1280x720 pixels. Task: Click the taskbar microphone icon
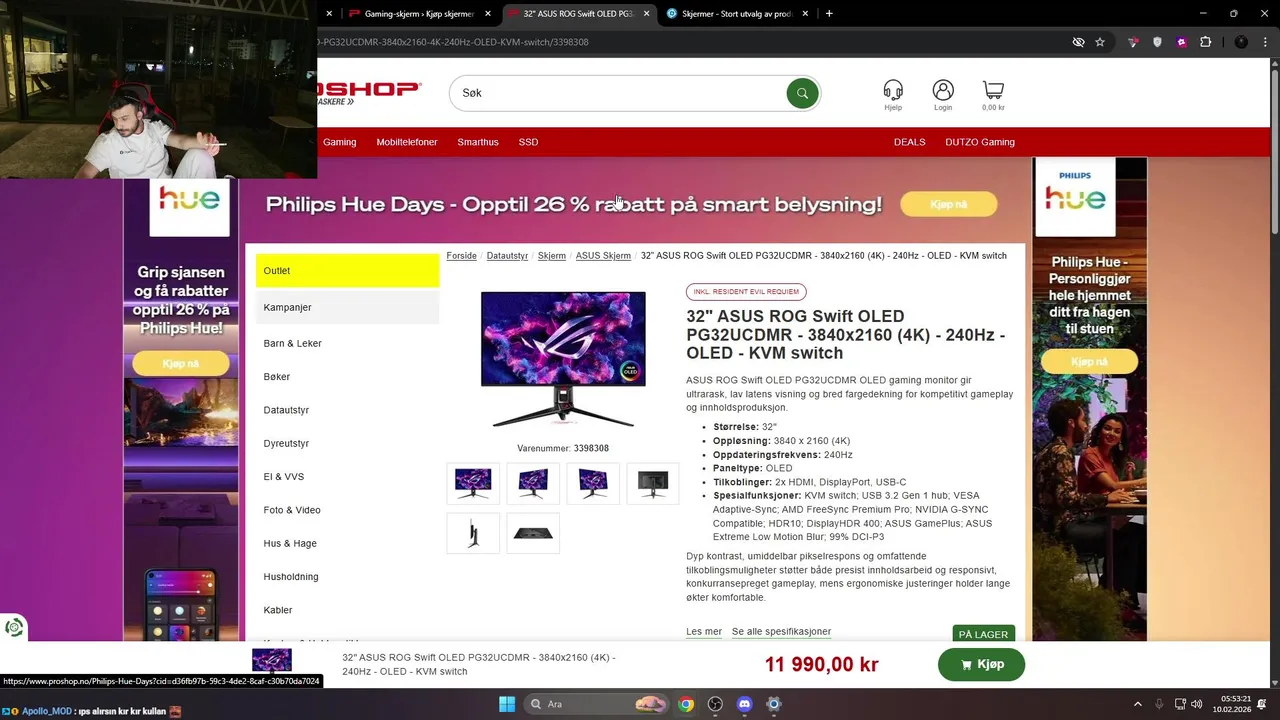pyautogui.click(x=1159, y=704)
